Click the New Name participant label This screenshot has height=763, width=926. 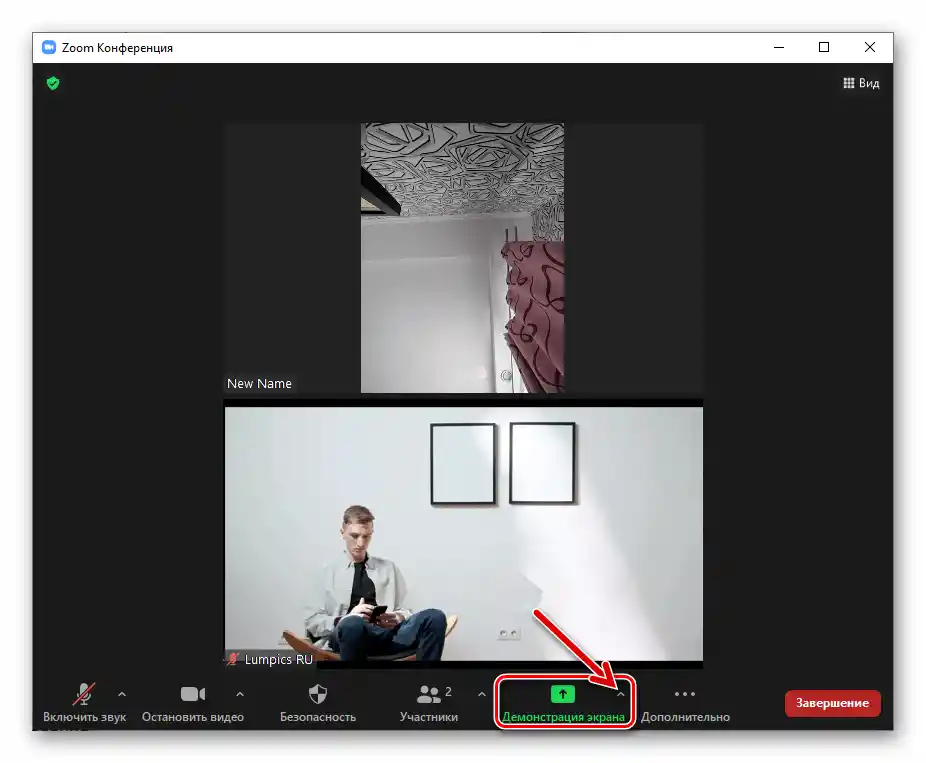[259, 383]
